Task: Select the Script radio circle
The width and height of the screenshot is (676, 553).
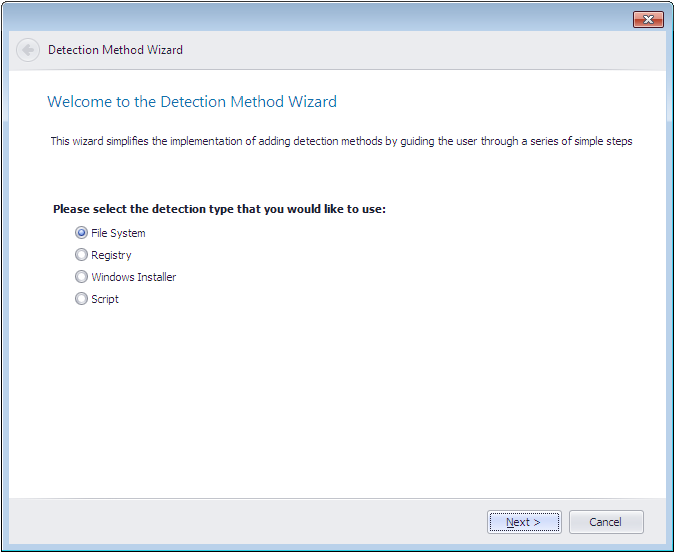Action: [x=81, y=299]
